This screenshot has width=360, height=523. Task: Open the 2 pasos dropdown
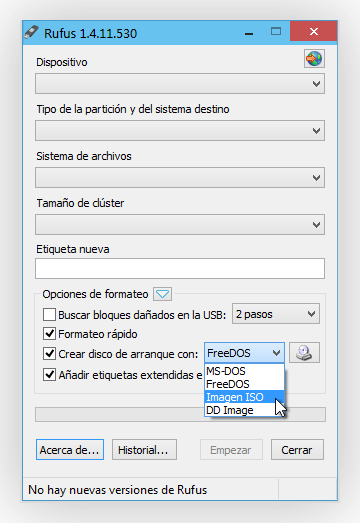[276, 314]
